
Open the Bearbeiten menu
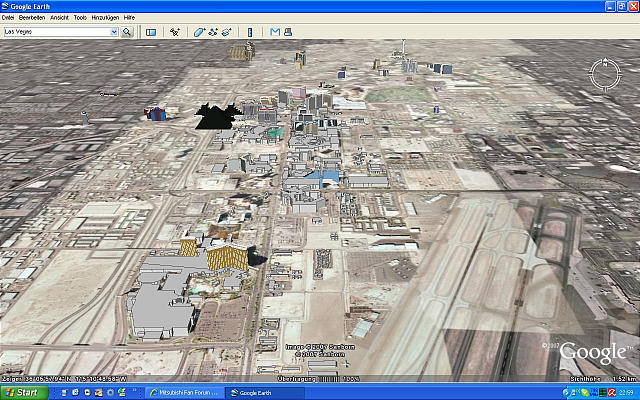click(32, 18)
